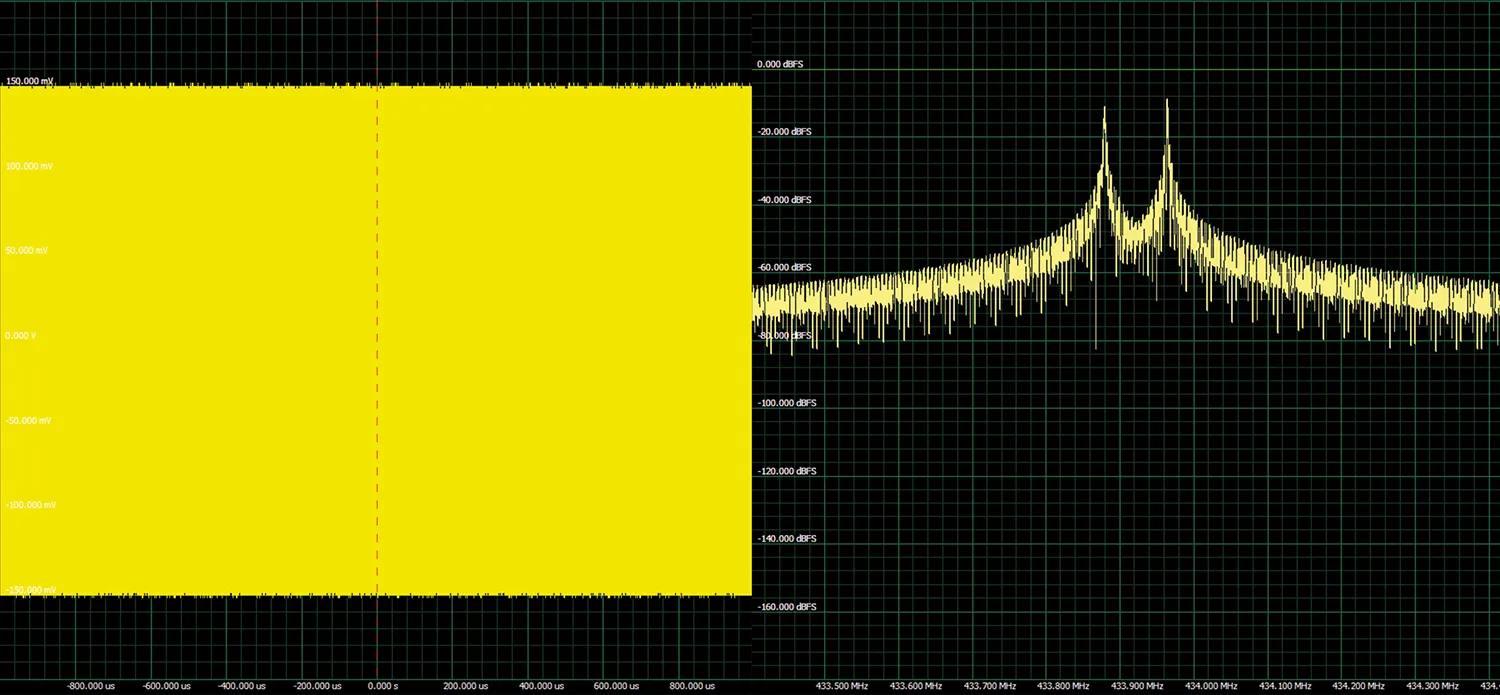The width and height of the screenshot is (1500, 695).
Task: Select the 433.900 MHz frequency label
Action: (x=1137, y=687)
